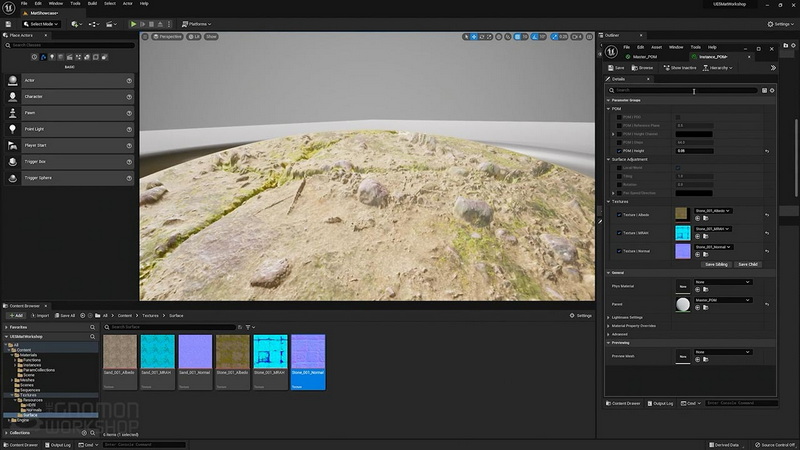Viewport: 800px width, 450px height.
Task: Click POM | Height Channel black color swatch
Action: [694, 134]
